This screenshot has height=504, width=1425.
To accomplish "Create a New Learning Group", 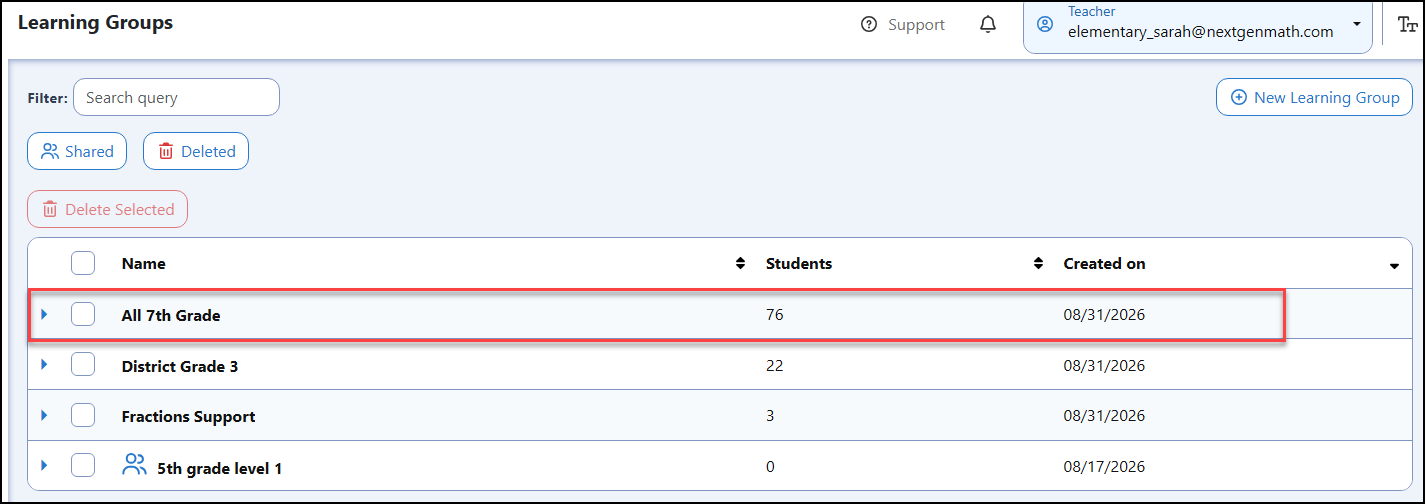I will point(1314,97).
